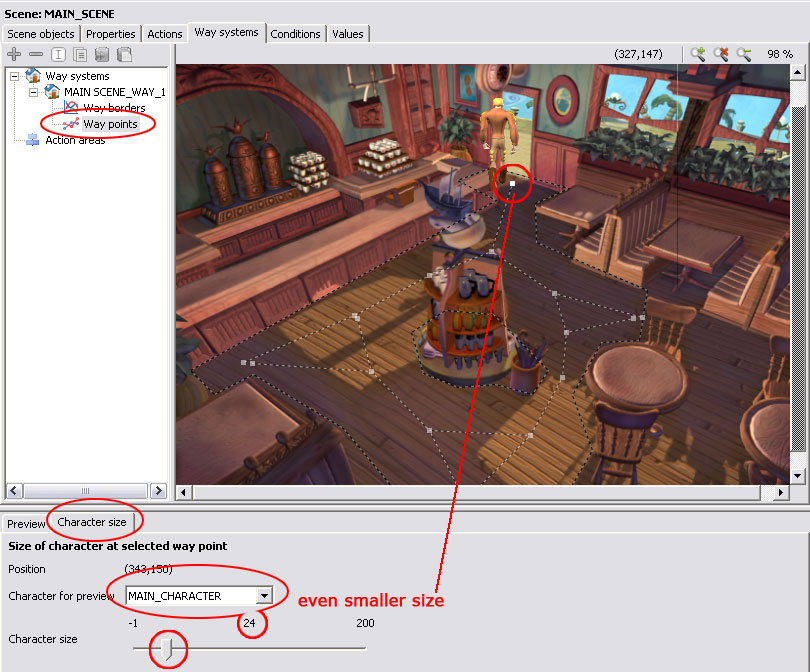Viewport: 810px width, 672px height.
Task: Click the slider minimum value -1
Action: point(133,623)
